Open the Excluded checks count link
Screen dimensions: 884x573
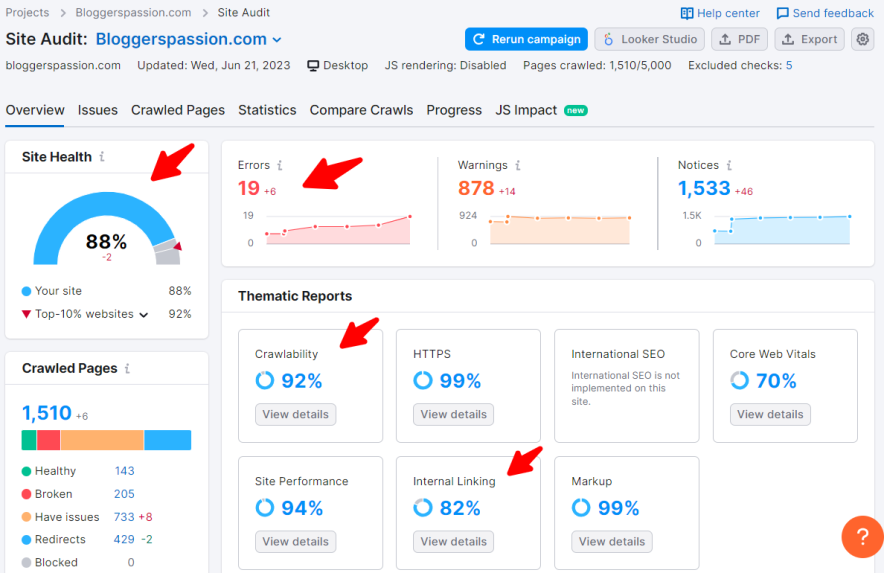789,65
